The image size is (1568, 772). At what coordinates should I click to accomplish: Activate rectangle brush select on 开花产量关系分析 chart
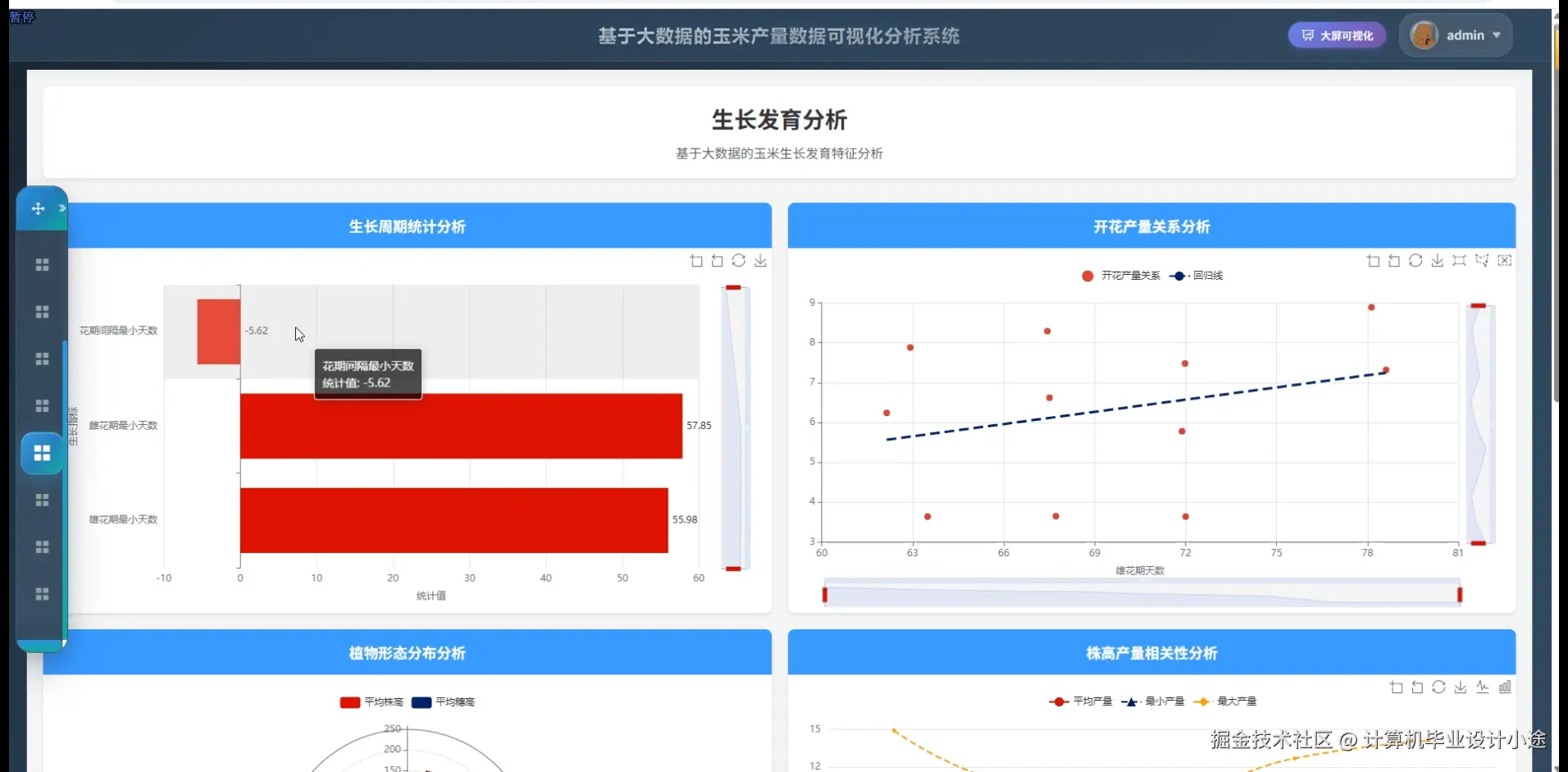tap(1460, 260)
